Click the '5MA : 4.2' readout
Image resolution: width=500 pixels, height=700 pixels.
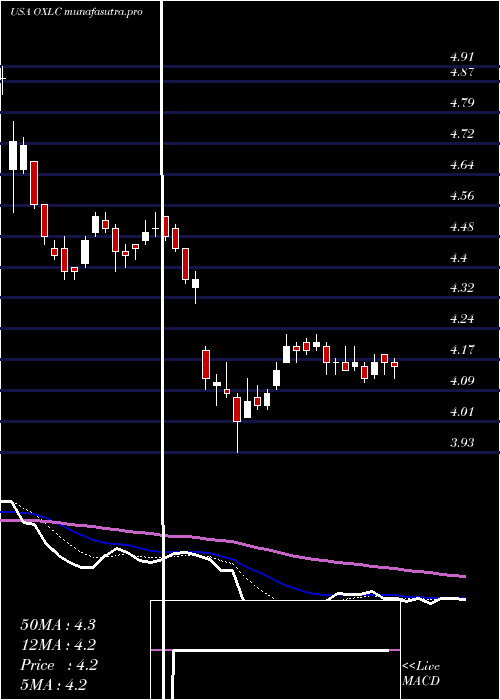(54, 685)
